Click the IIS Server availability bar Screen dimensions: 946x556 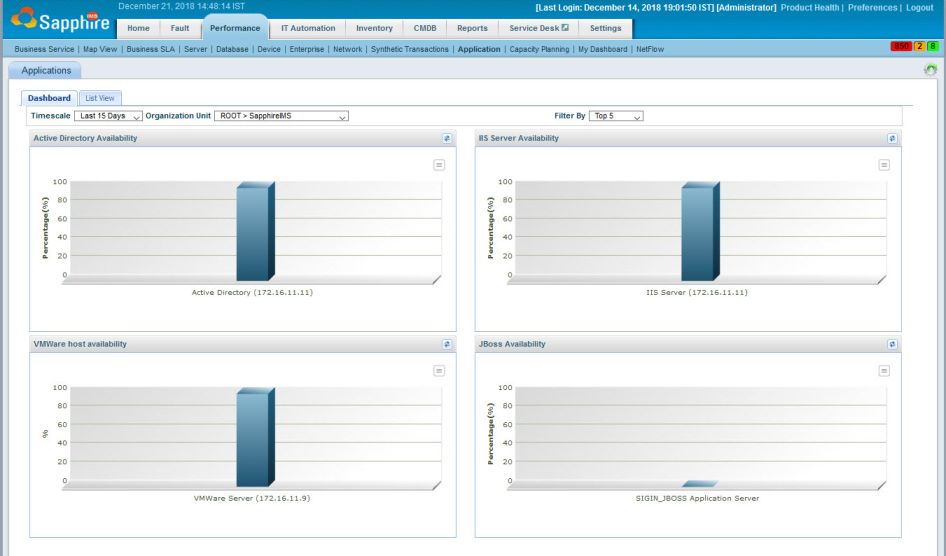pyautogui.click(x=700, y=232)
